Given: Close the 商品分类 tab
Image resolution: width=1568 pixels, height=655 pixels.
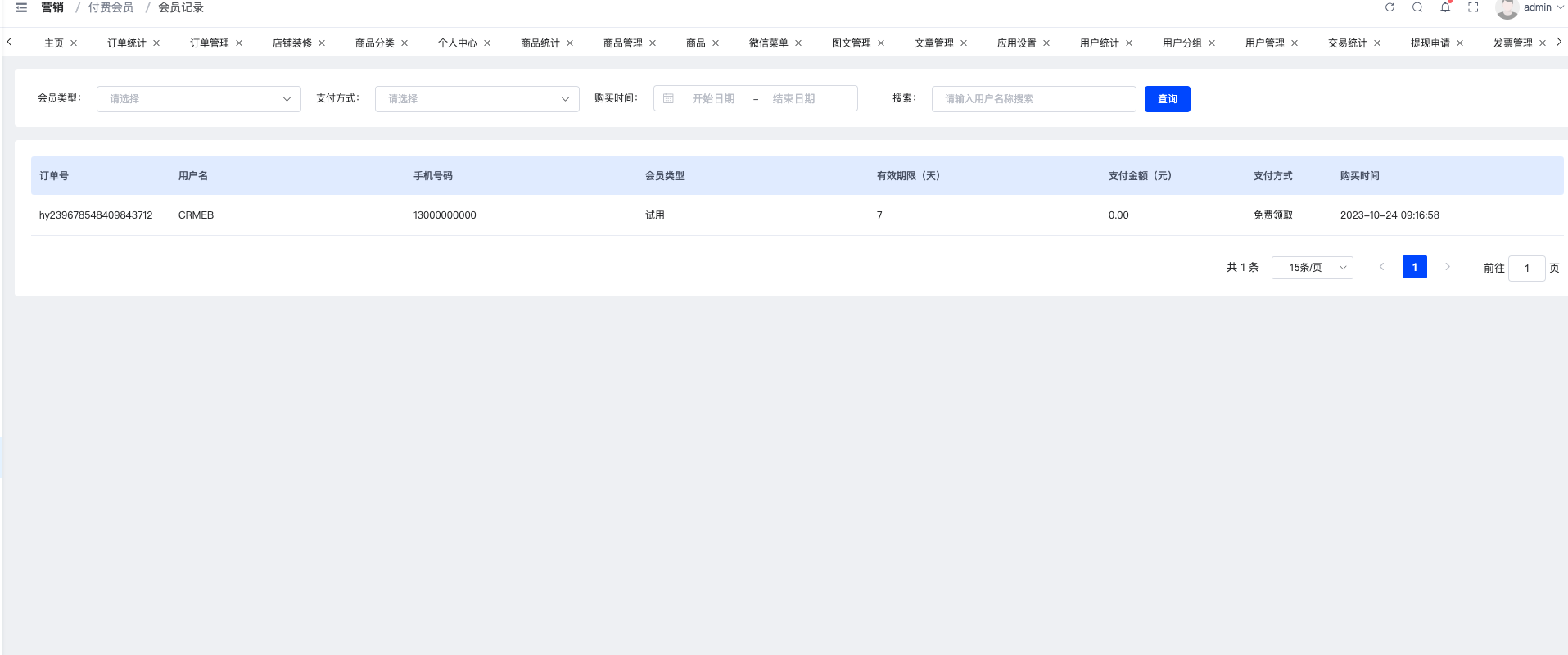Looking at the screenshot, I should pos(404,43).
